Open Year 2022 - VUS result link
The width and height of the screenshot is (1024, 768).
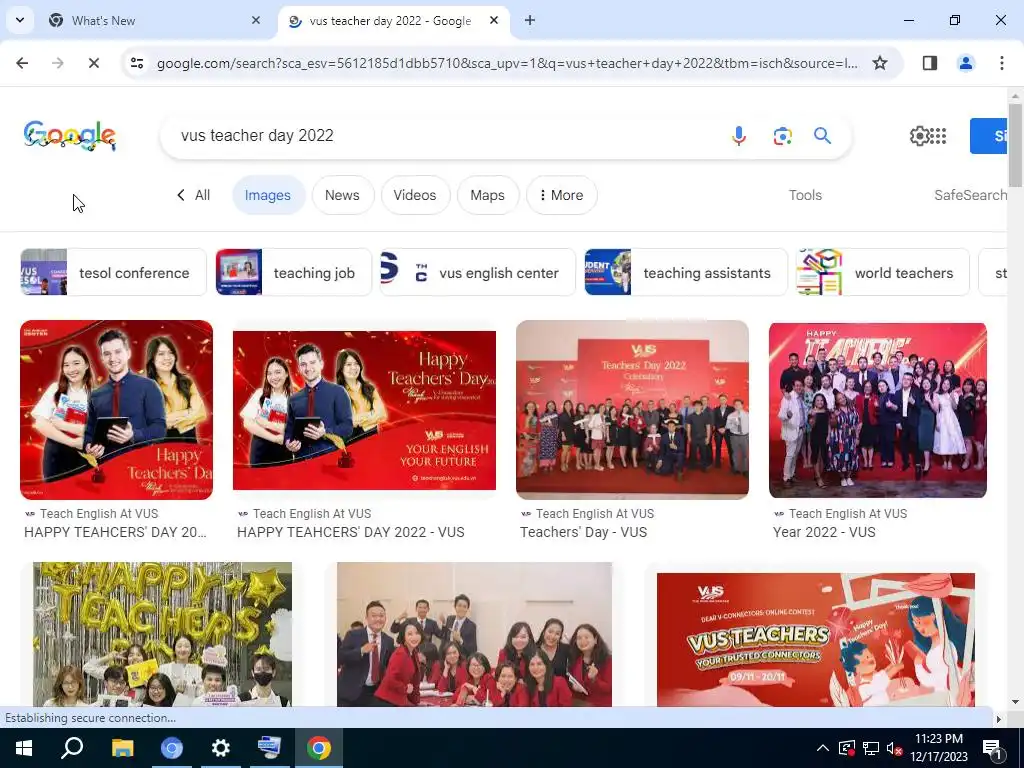[824, 532]
